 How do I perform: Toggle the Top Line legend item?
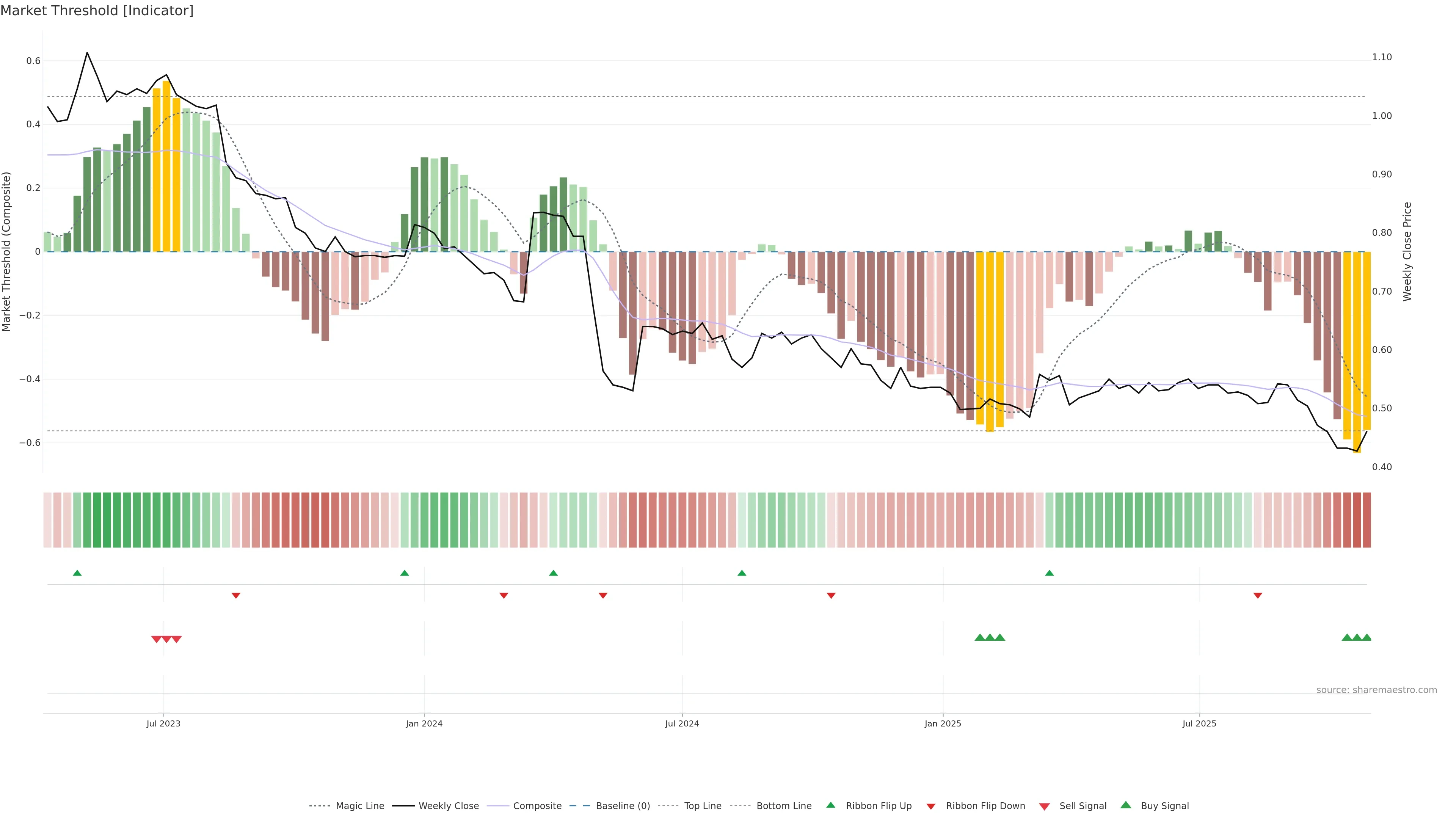[x=703, y=806]
